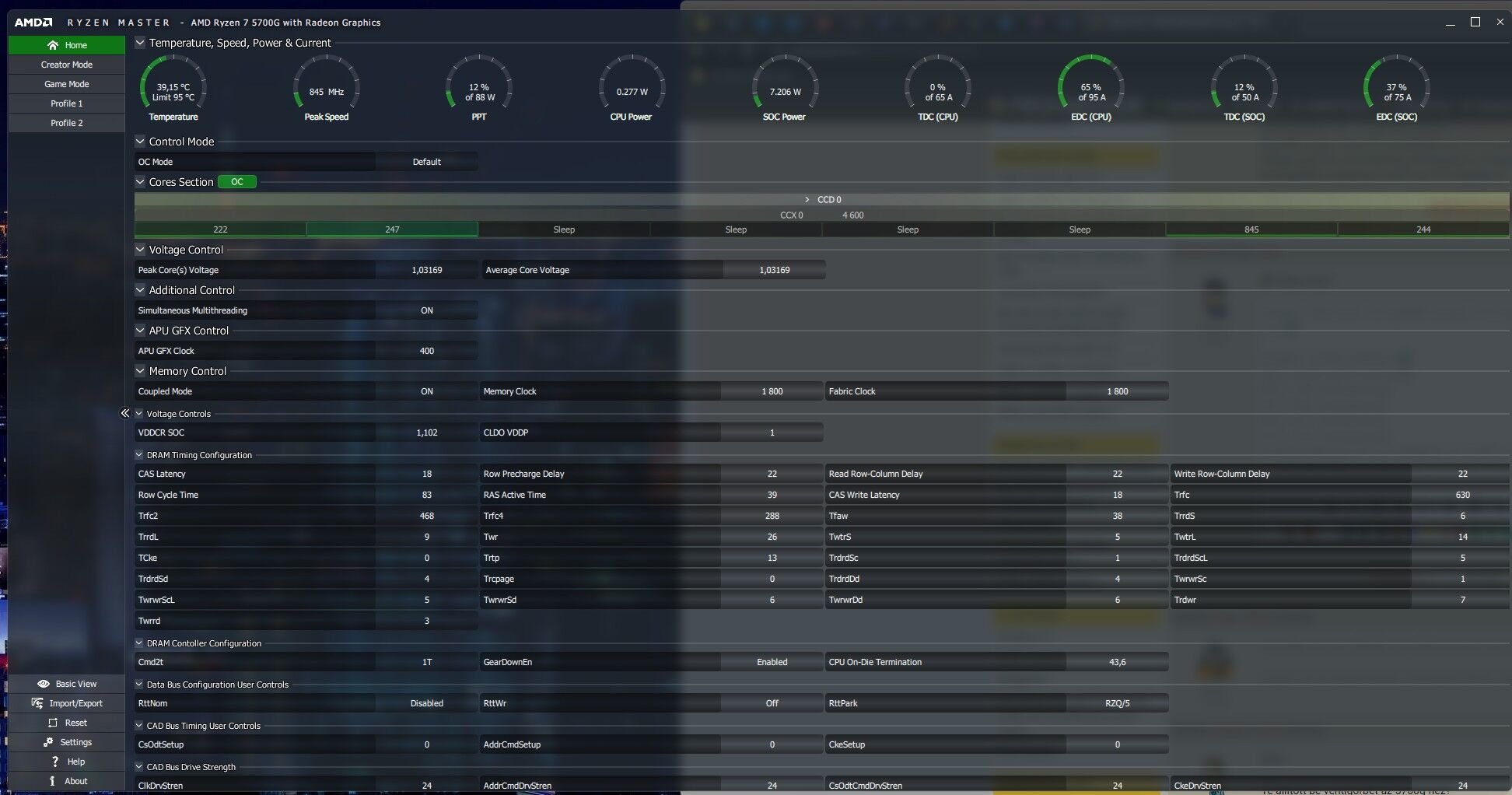Collapse the Cores Section chevron
Screen dimensions: 1512x795
[140, 182]
